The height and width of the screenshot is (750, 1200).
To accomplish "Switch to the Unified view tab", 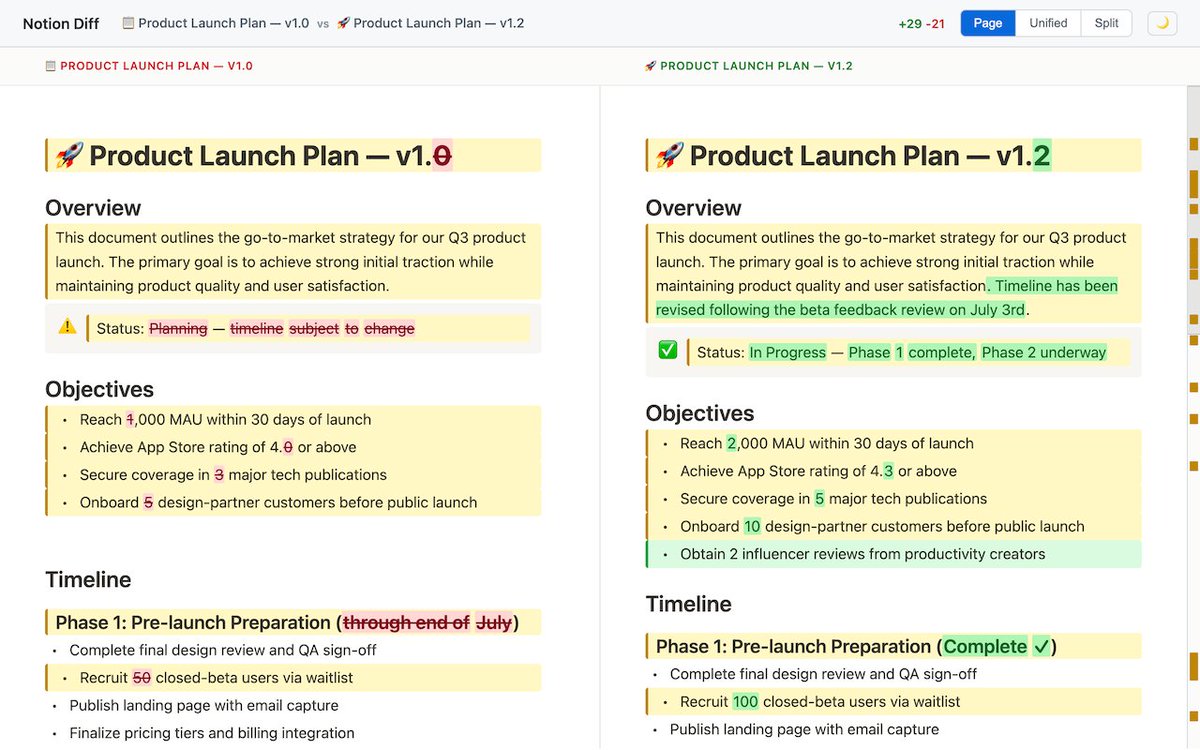I will click(1048, 23).
